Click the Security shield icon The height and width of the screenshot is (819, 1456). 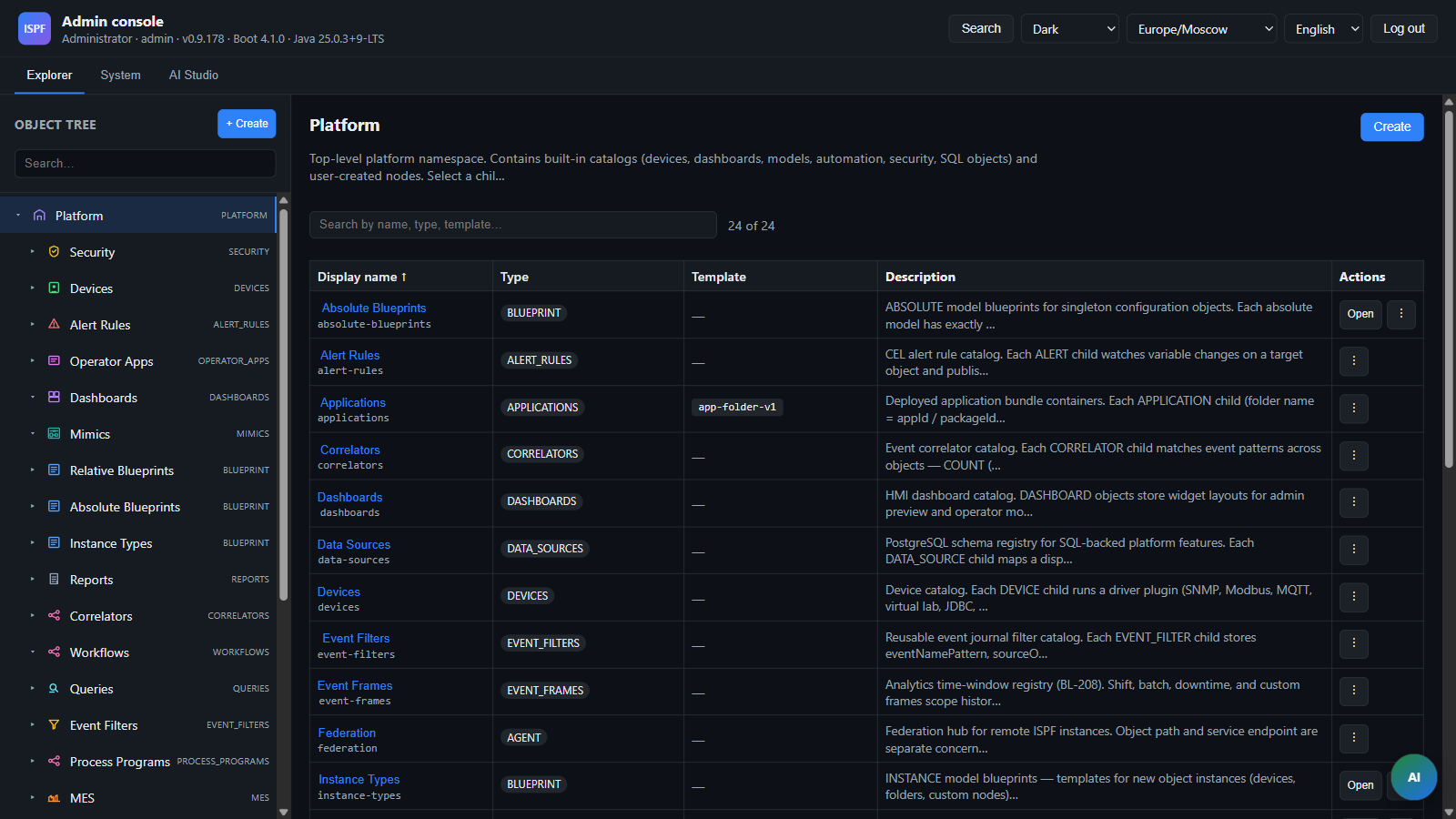pos(54,252)
